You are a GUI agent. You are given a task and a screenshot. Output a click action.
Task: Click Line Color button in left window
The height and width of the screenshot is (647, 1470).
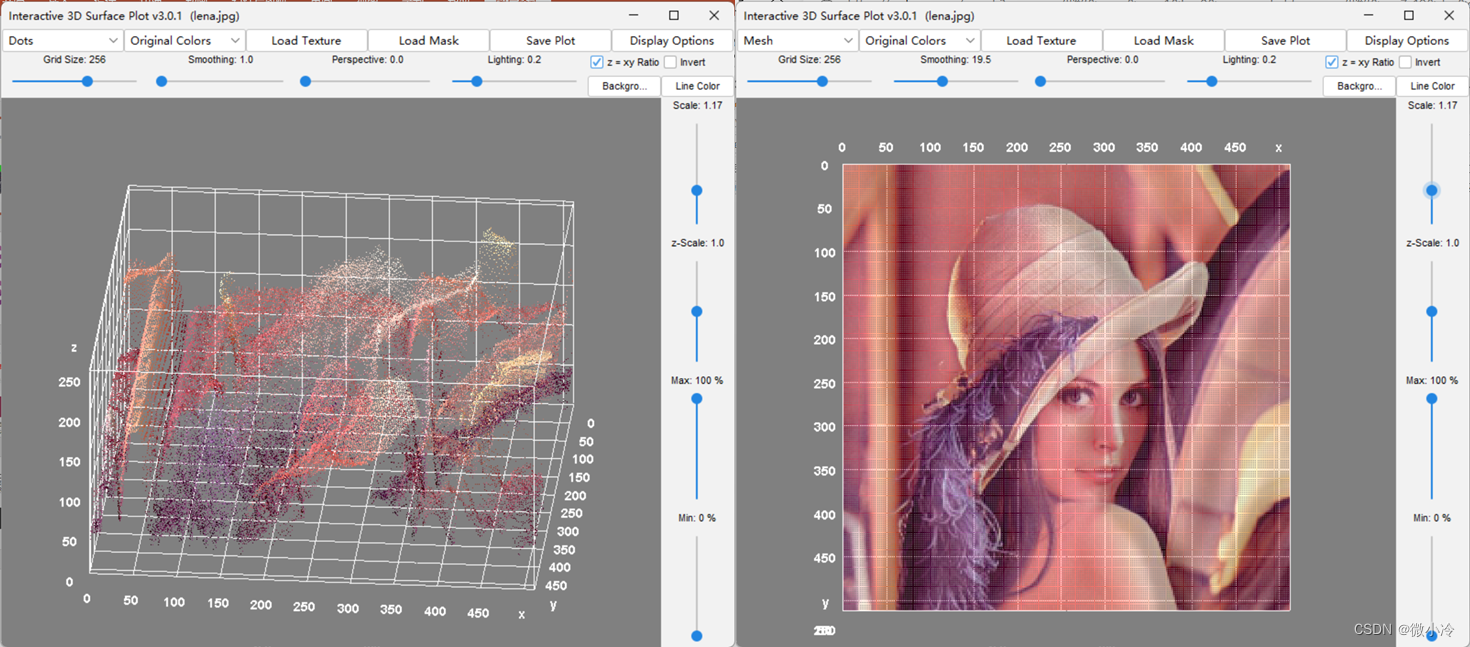pyautogui.click(x=697, y=86)
